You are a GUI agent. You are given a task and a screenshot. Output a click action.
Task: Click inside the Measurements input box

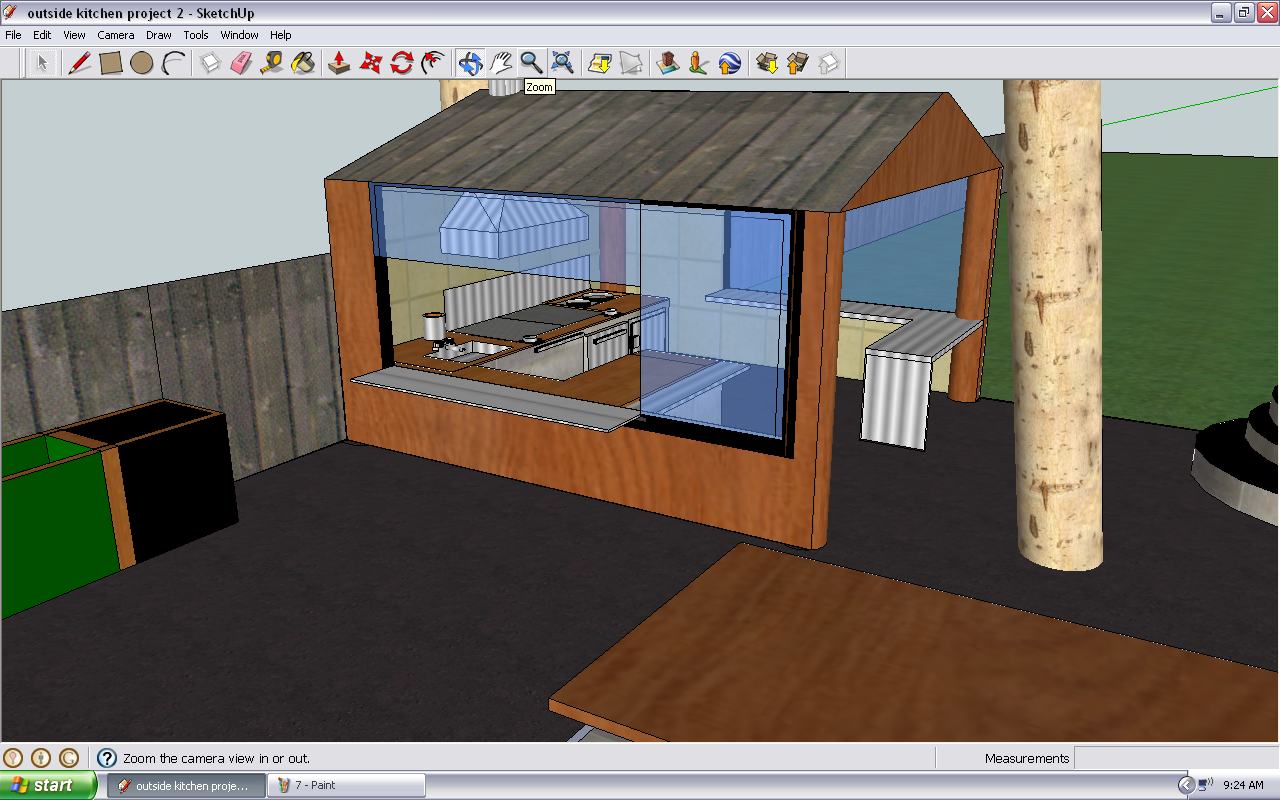click(1176, 758)
